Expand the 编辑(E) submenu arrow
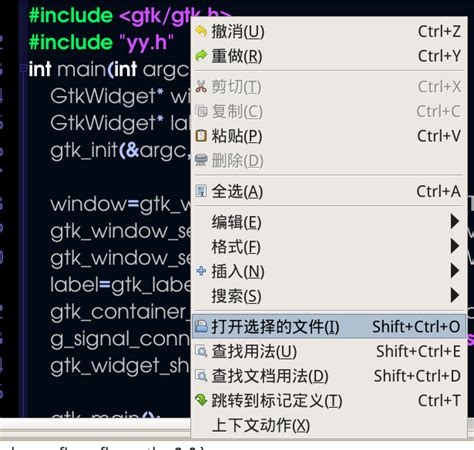 click(x=455, y=221)
